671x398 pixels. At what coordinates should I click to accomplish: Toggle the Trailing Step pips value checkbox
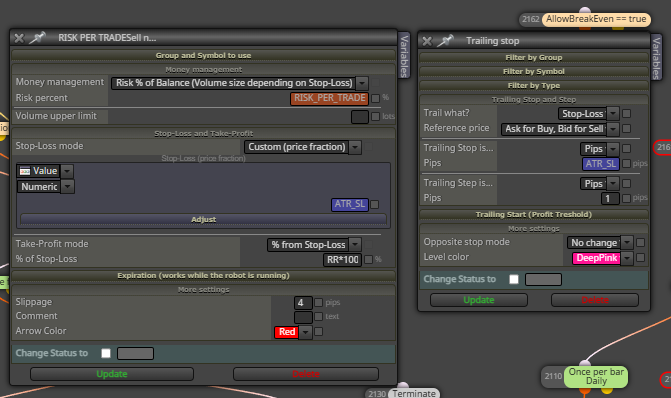coord(626,198)
